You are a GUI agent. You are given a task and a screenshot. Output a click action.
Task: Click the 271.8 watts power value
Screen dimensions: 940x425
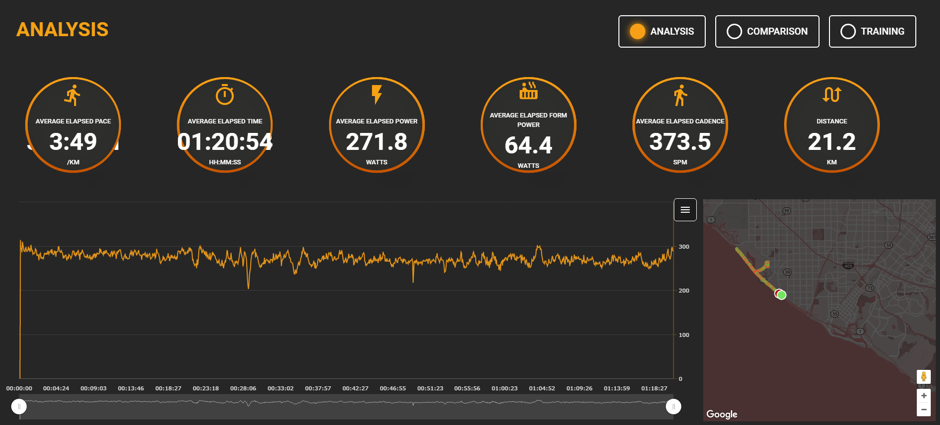click(376, 142)
